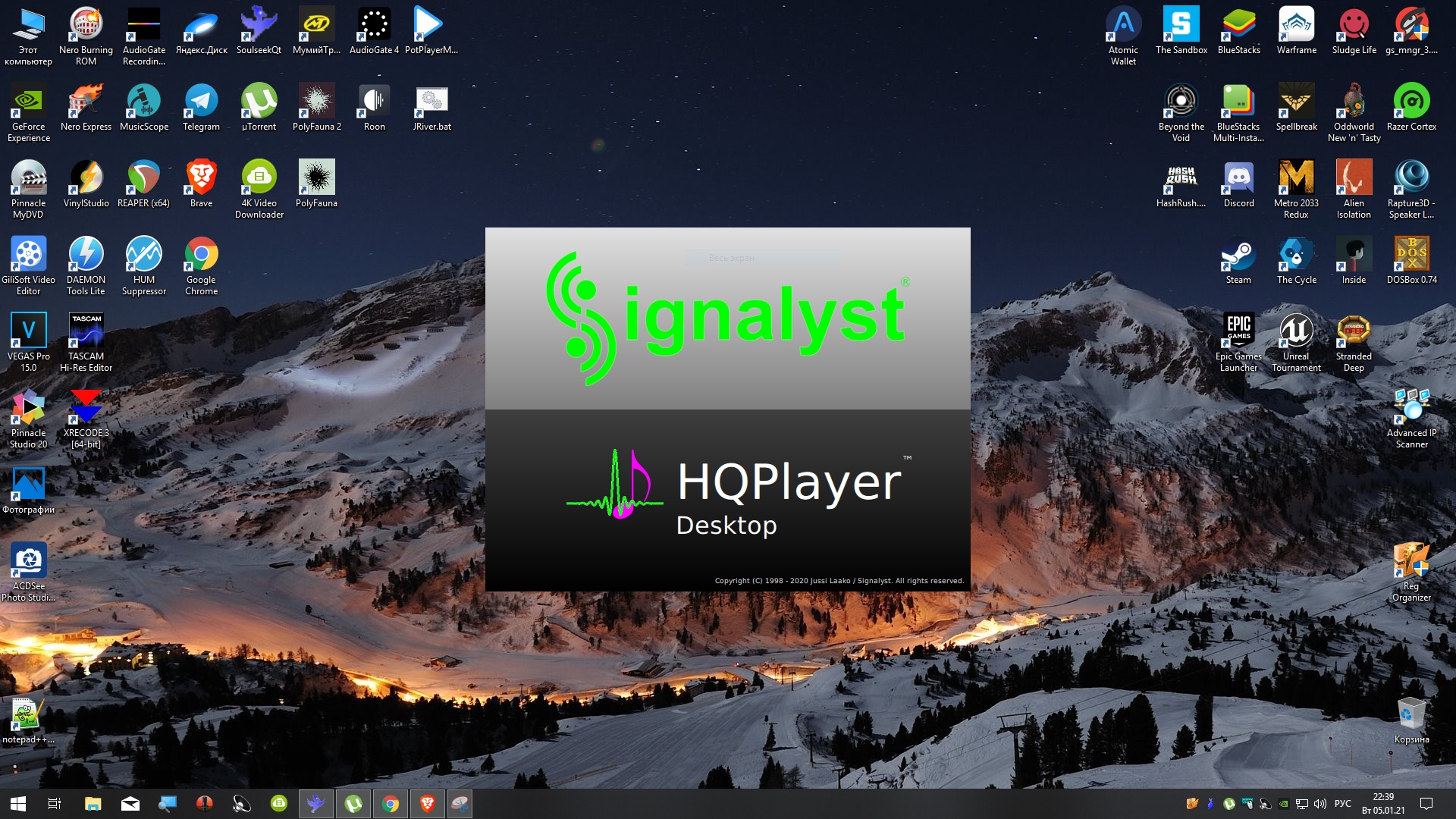Select the ACDSee Photo Studio desktop icon
The height and width of the screenshot is (819, 1456).
point(28,572)
